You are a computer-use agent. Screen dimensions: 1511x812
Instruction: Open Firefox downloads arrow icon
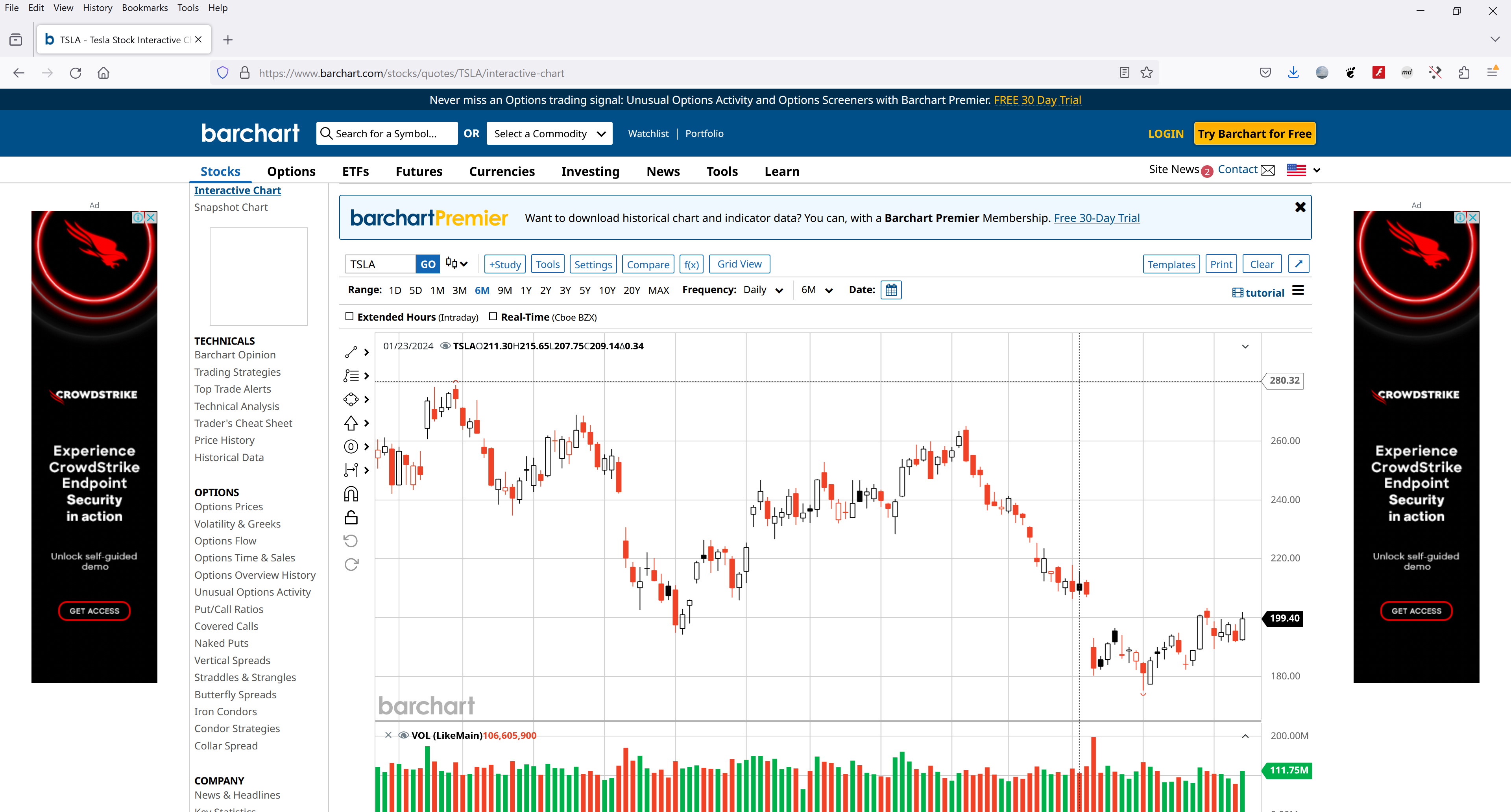click(x=1293, y=73)
